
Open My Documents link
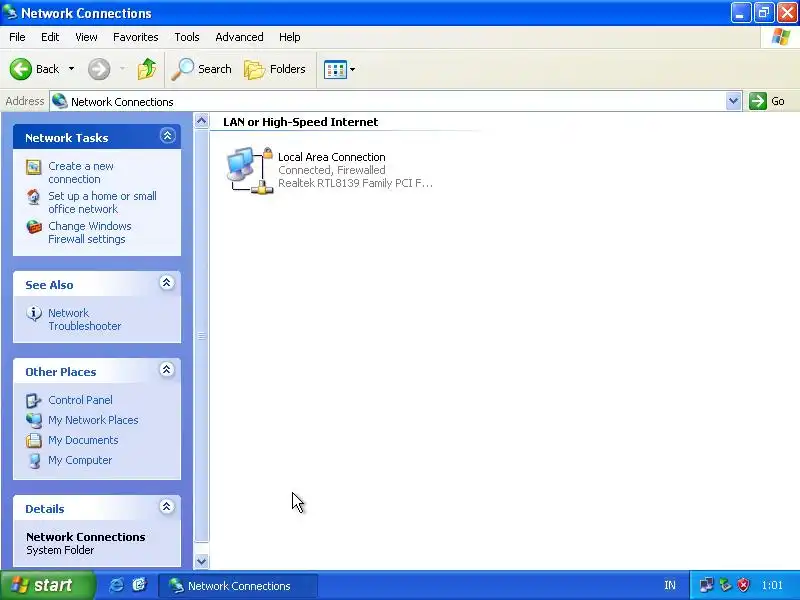click(x=83, y=440)
